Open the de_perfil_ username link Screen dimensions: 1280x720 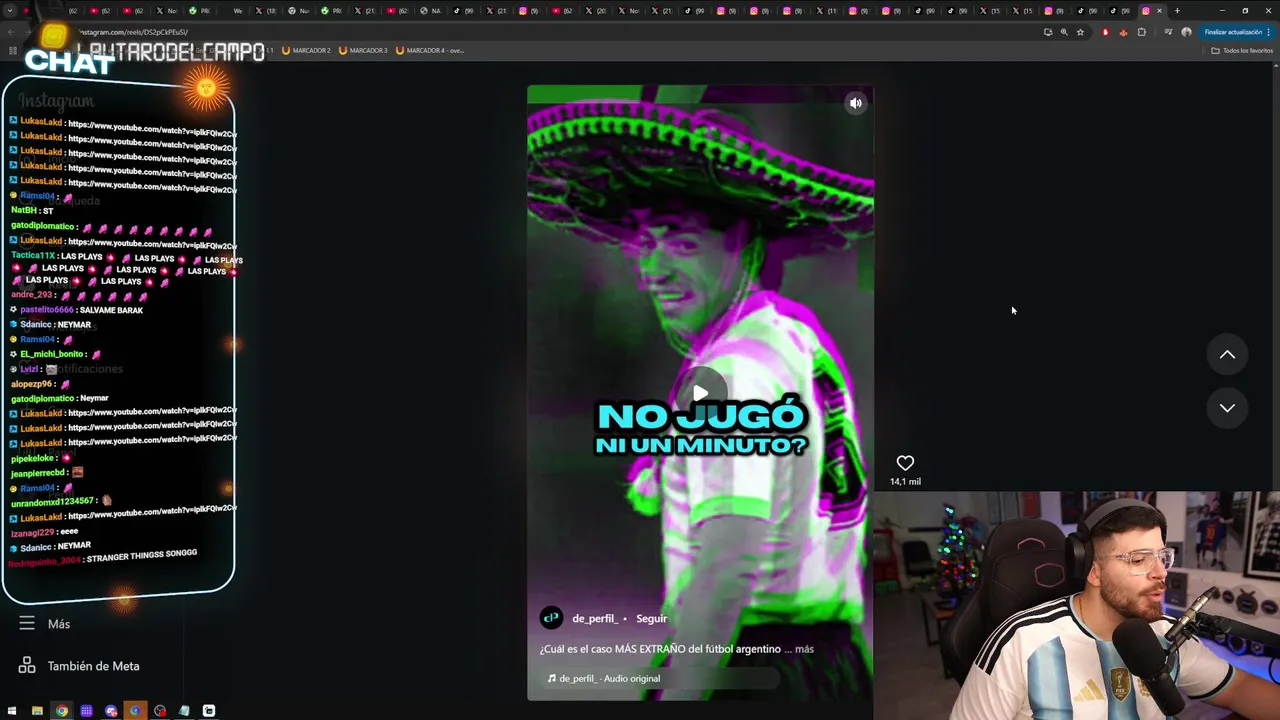click(595, 618)
